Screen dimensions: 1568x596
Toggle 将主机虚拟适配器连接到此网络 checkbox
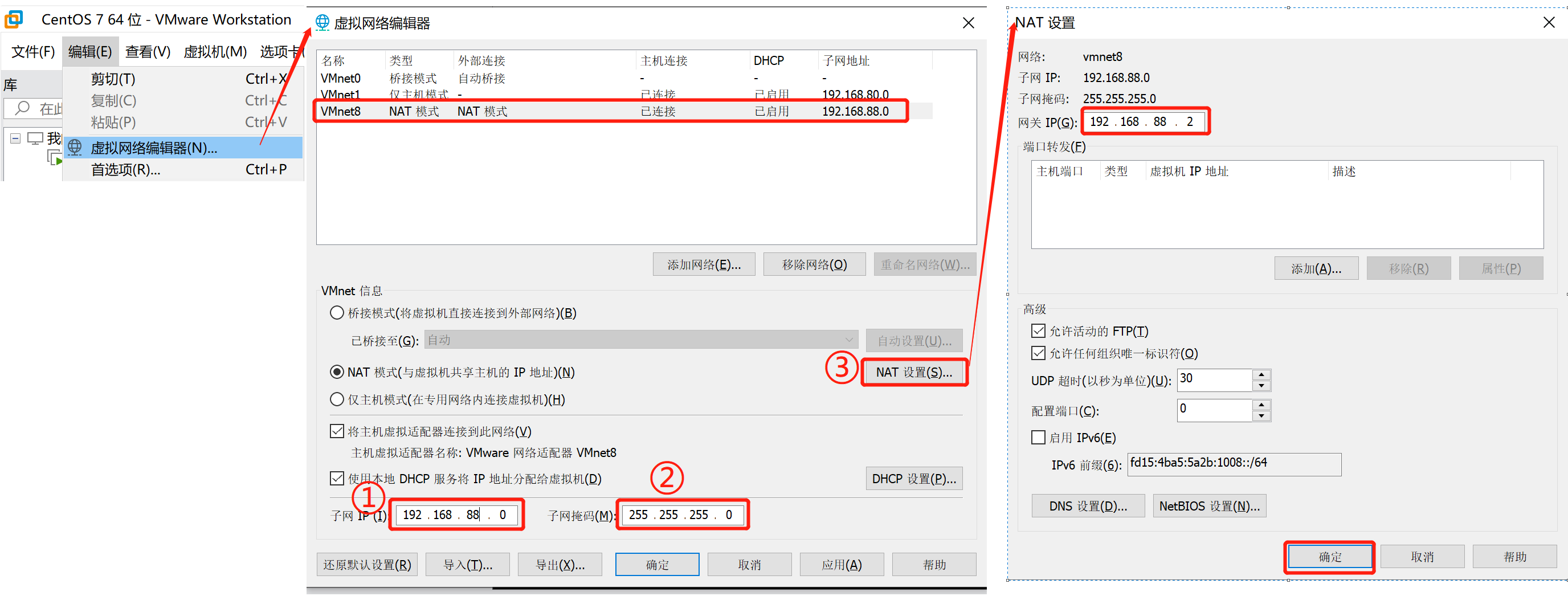point(337,431)
